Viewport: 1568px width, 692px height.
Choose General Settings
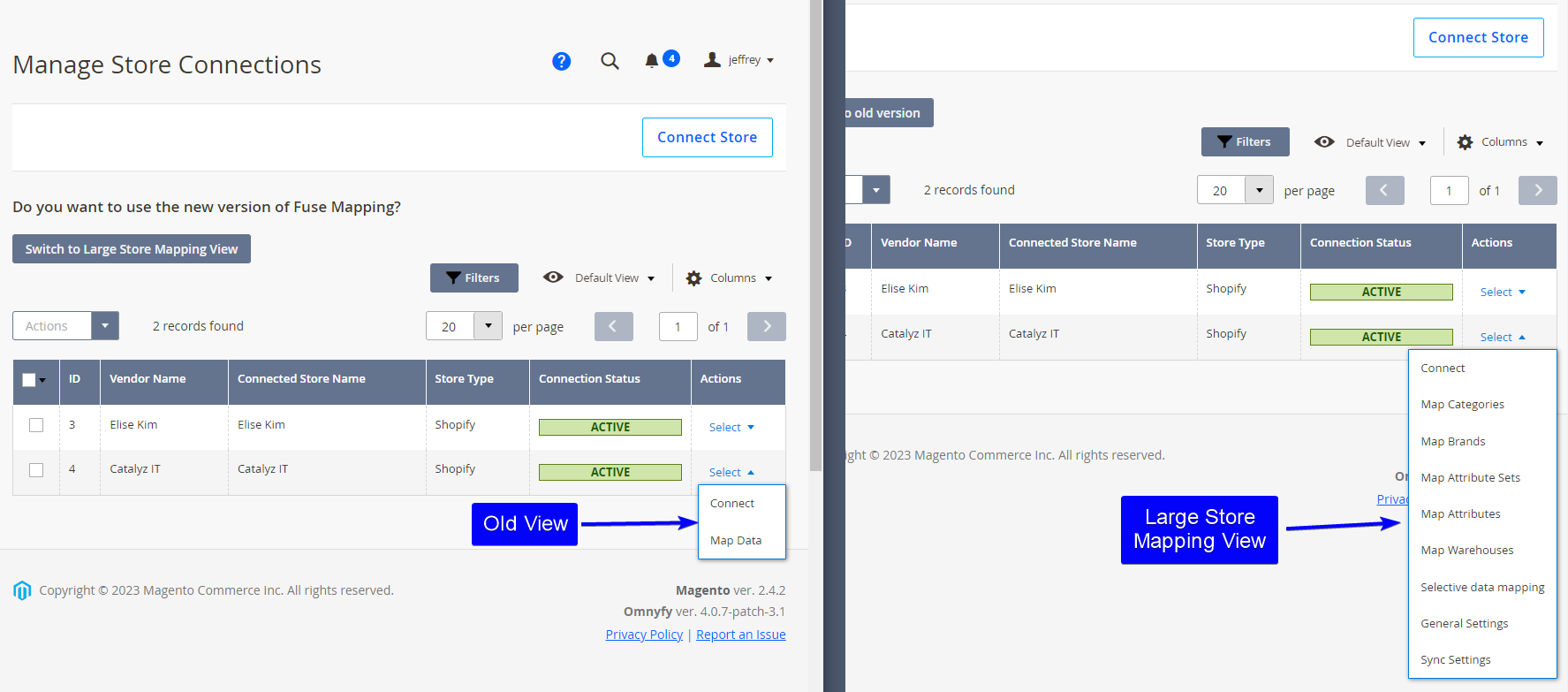pyautogui.click(x=1482, y=624)
